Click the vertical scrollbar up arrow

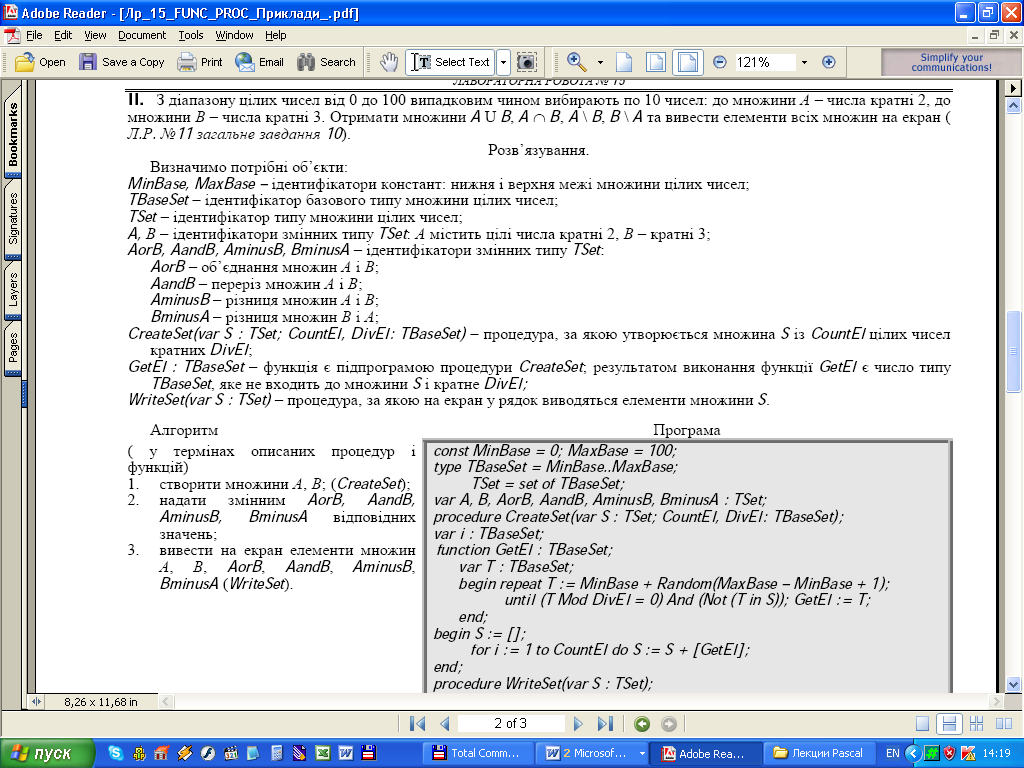pos(1014,104)
